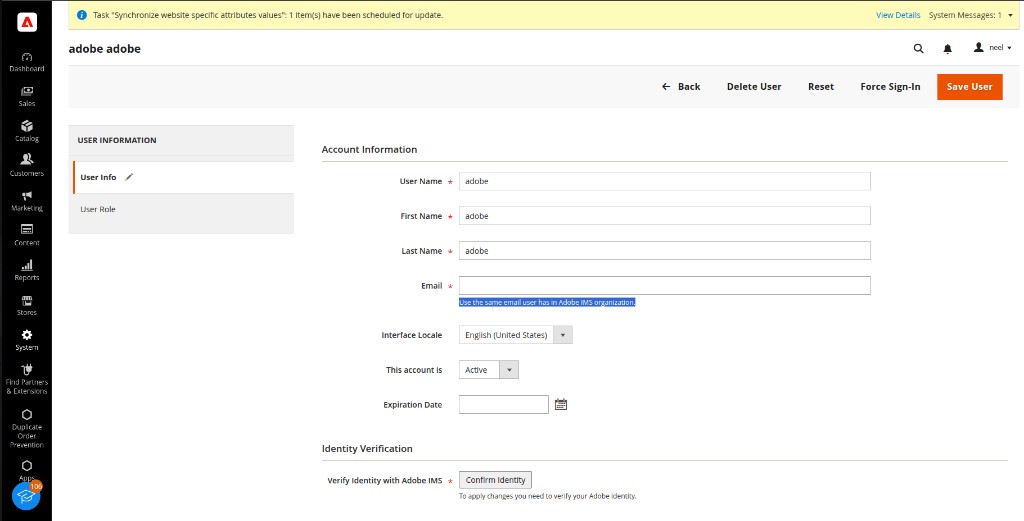The image size is (1024, 521).
Task: Click the search magnifier icon
Action: coord(918,48)
